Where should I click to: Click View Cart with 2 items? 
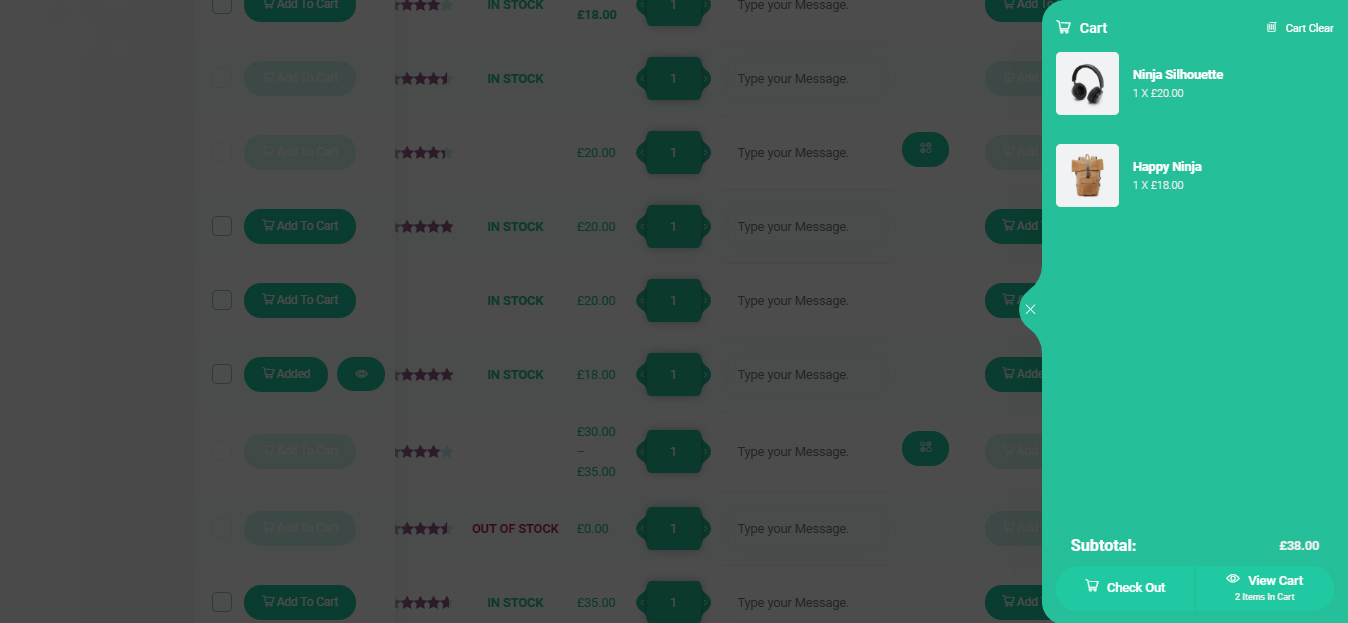click(1265, 587)
